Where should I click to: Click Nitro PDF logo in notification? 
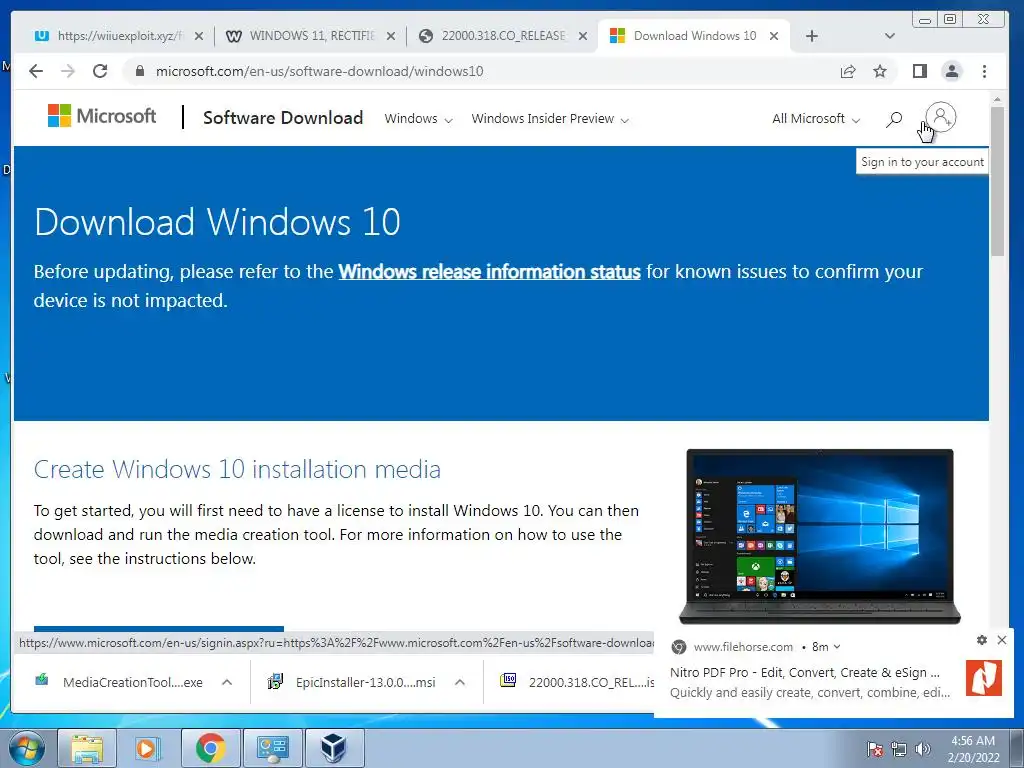984,678
